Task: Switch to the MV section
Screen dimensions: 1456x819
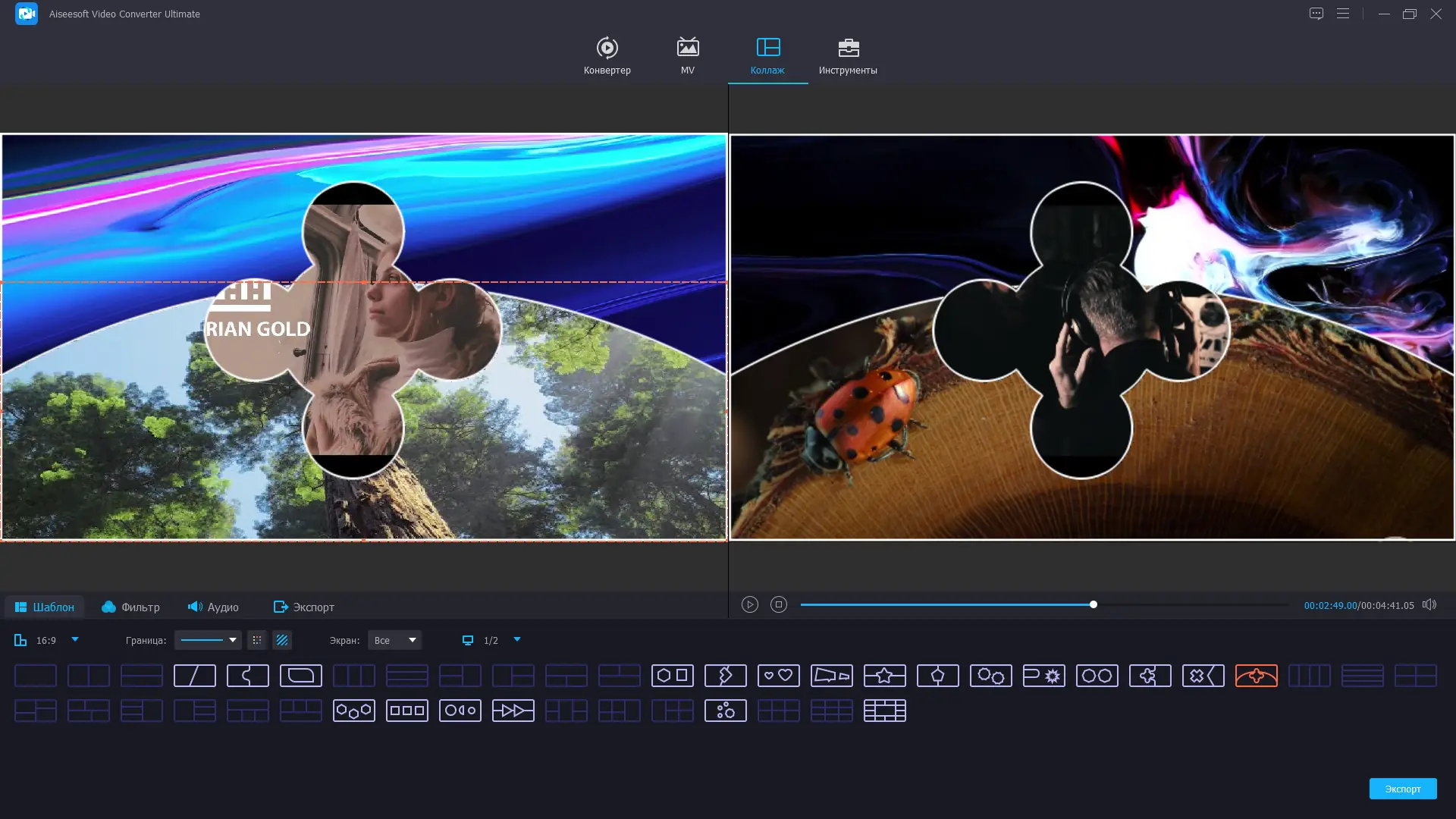Action: click(x=687, y=55)
